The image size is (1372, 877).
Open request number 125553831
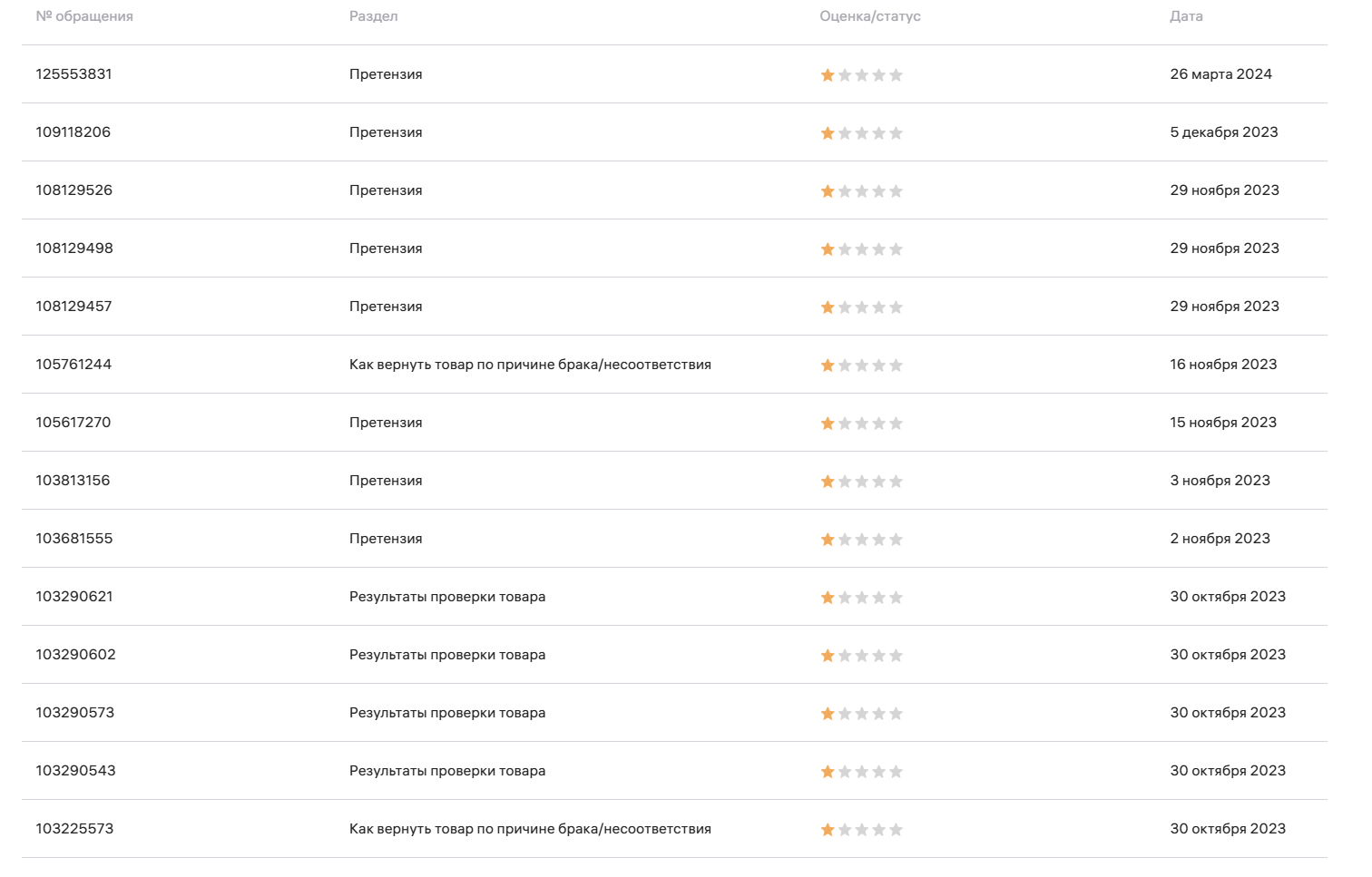tap(73, 74)
